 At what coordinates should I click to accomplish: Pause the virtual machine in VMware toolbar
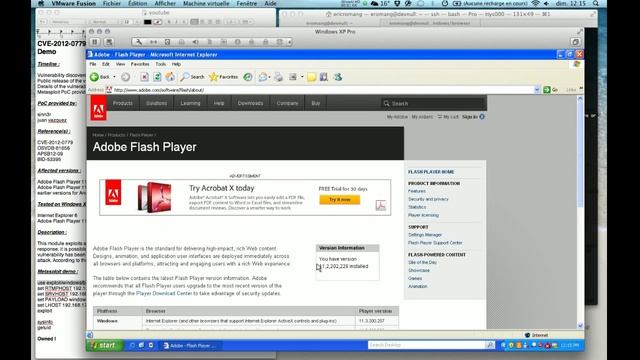pos(95,42)
